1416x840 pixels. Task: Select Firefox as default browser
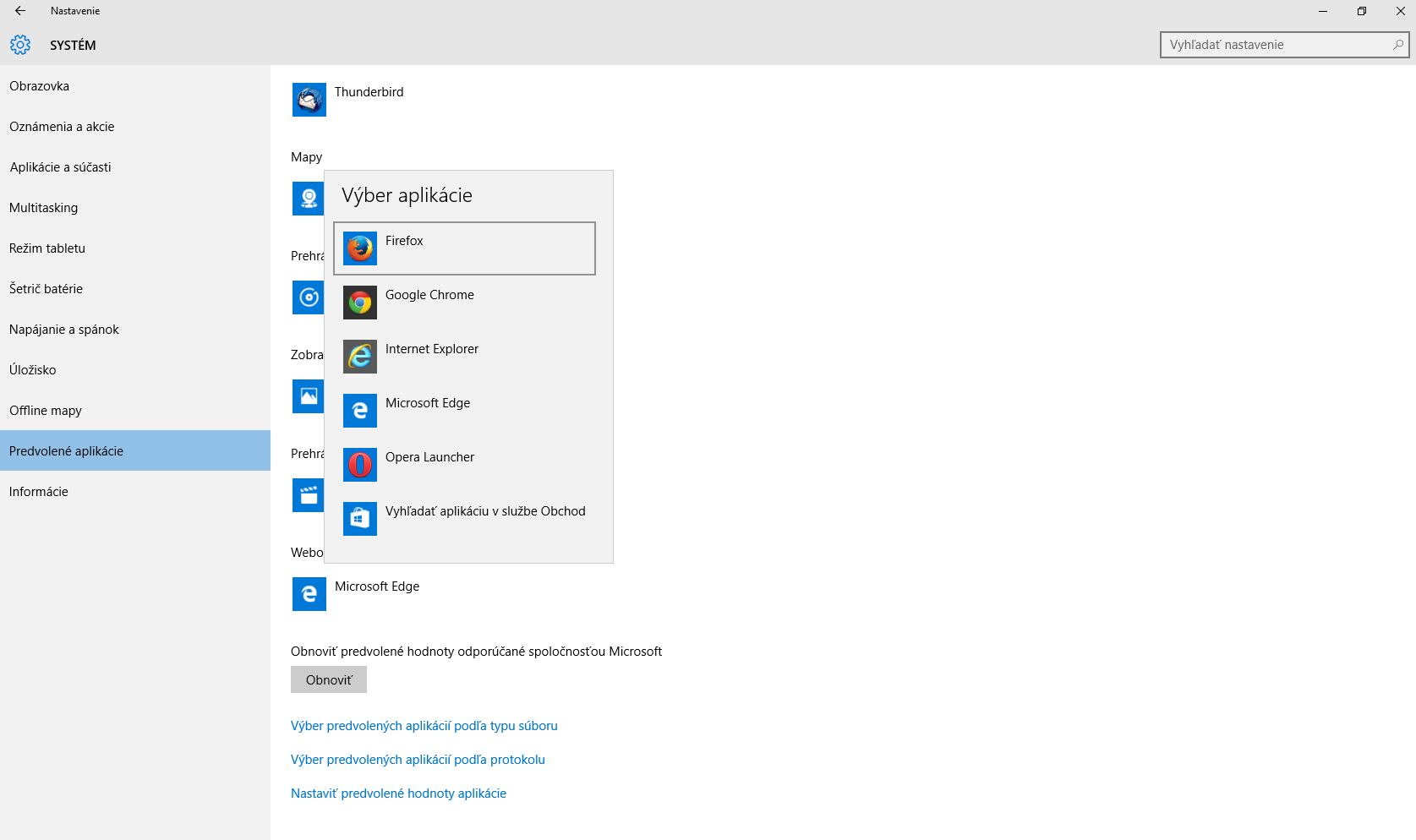(x=464, y=248)
